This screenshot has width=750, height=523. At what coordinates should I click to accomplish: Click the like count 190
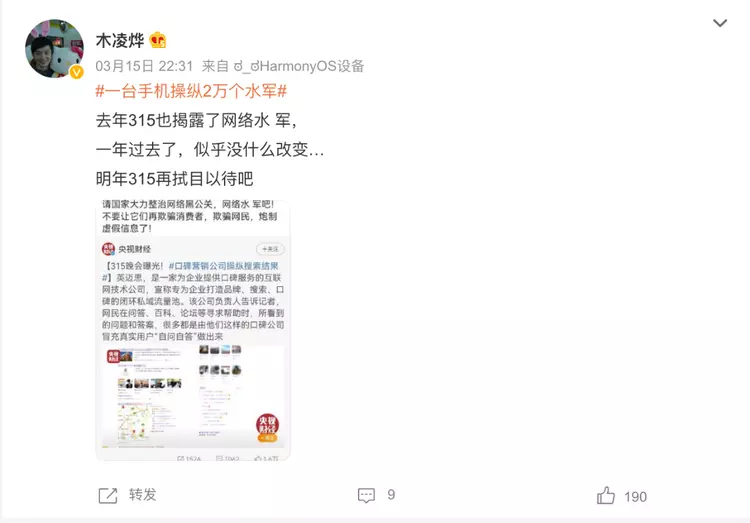[x=635, y=497]
